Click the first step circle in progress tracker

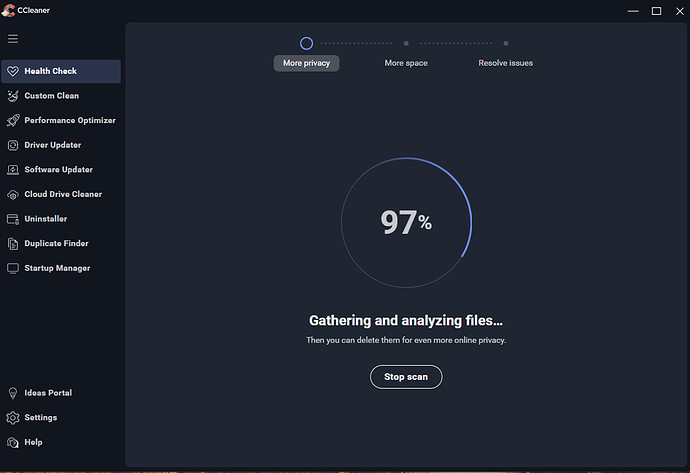point(307,43)
